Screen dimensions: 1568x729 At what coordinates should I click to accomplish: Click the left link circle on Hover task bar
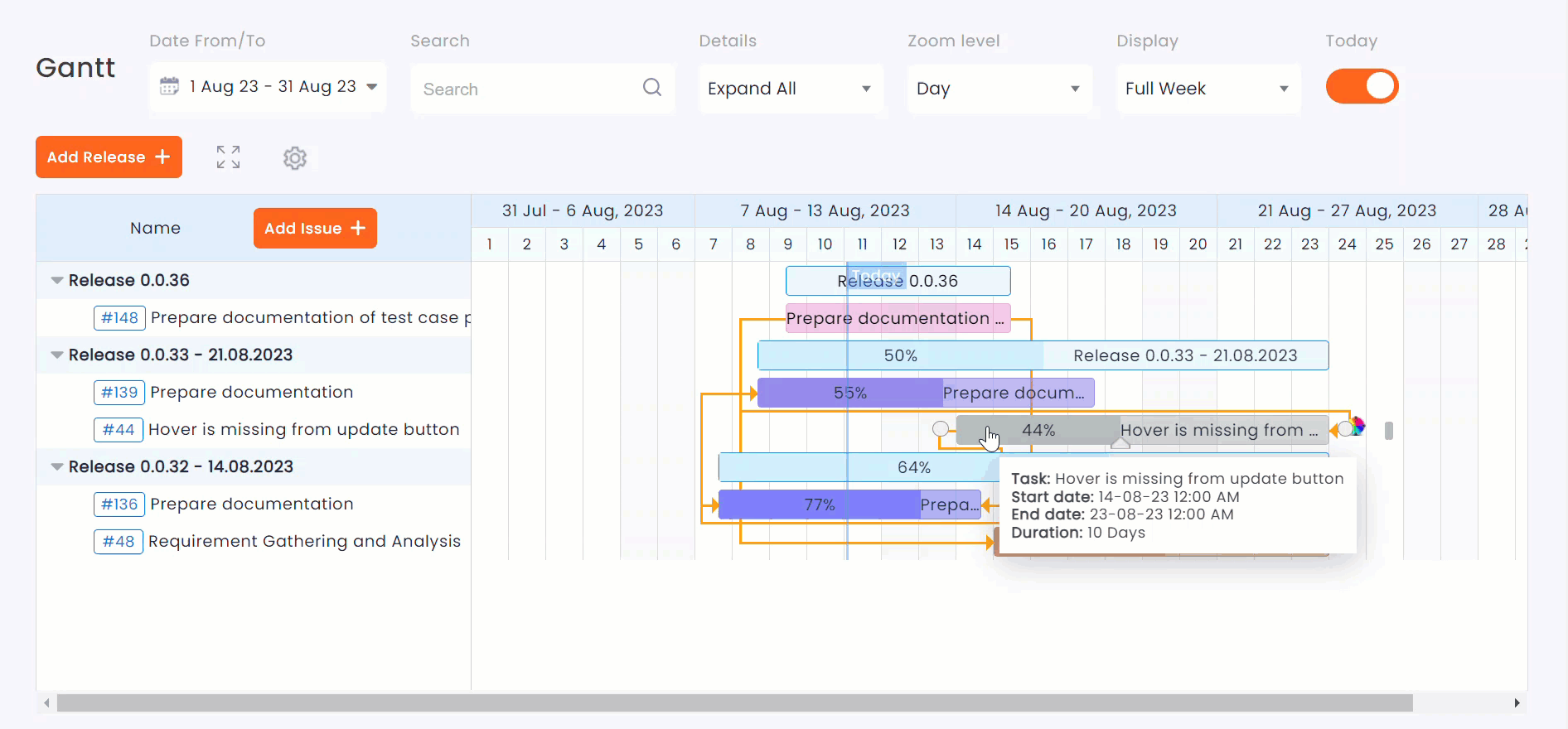tap(940, 429)
